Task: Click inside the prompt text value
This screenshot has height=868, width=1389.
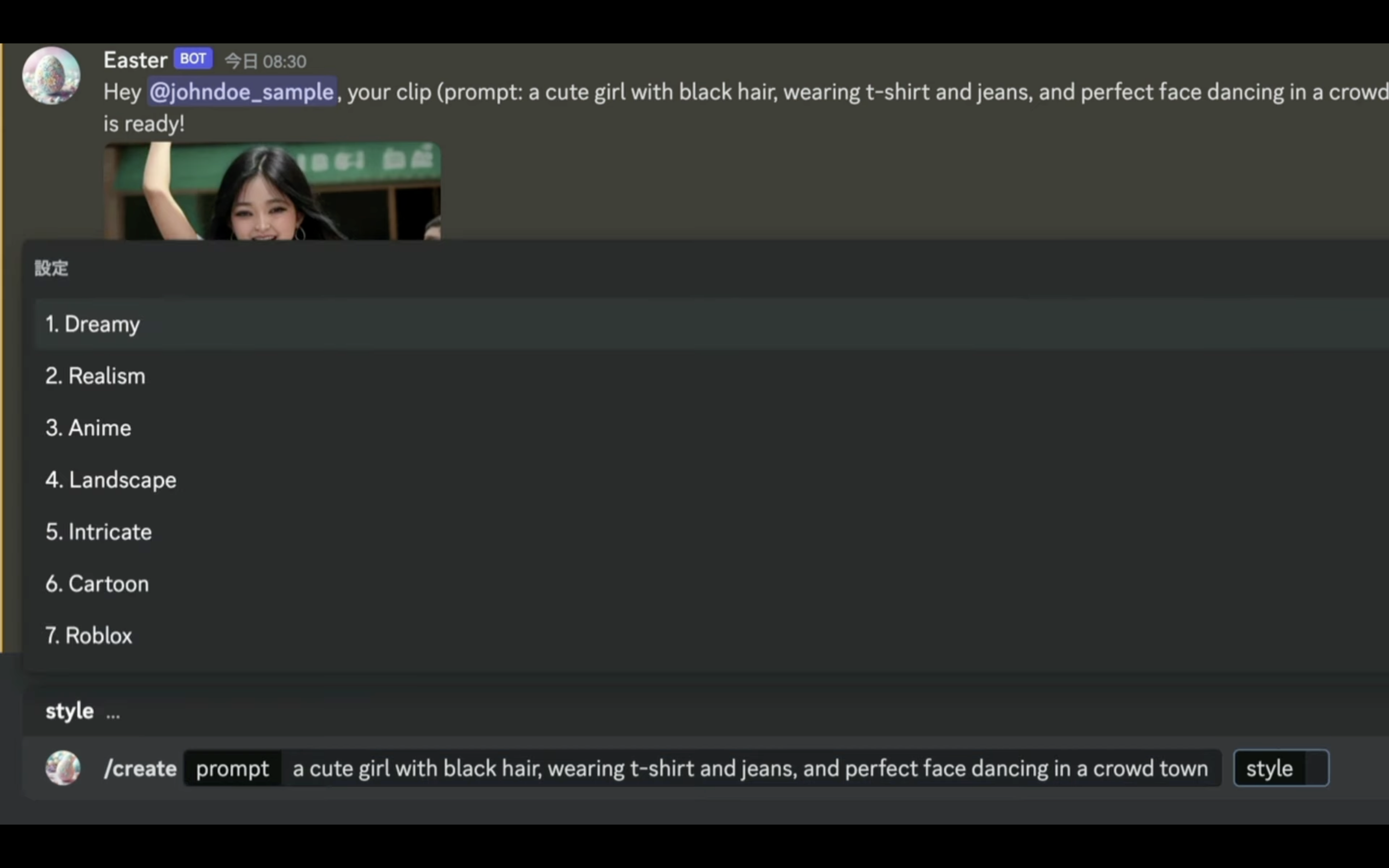Action: click(750, 768)
